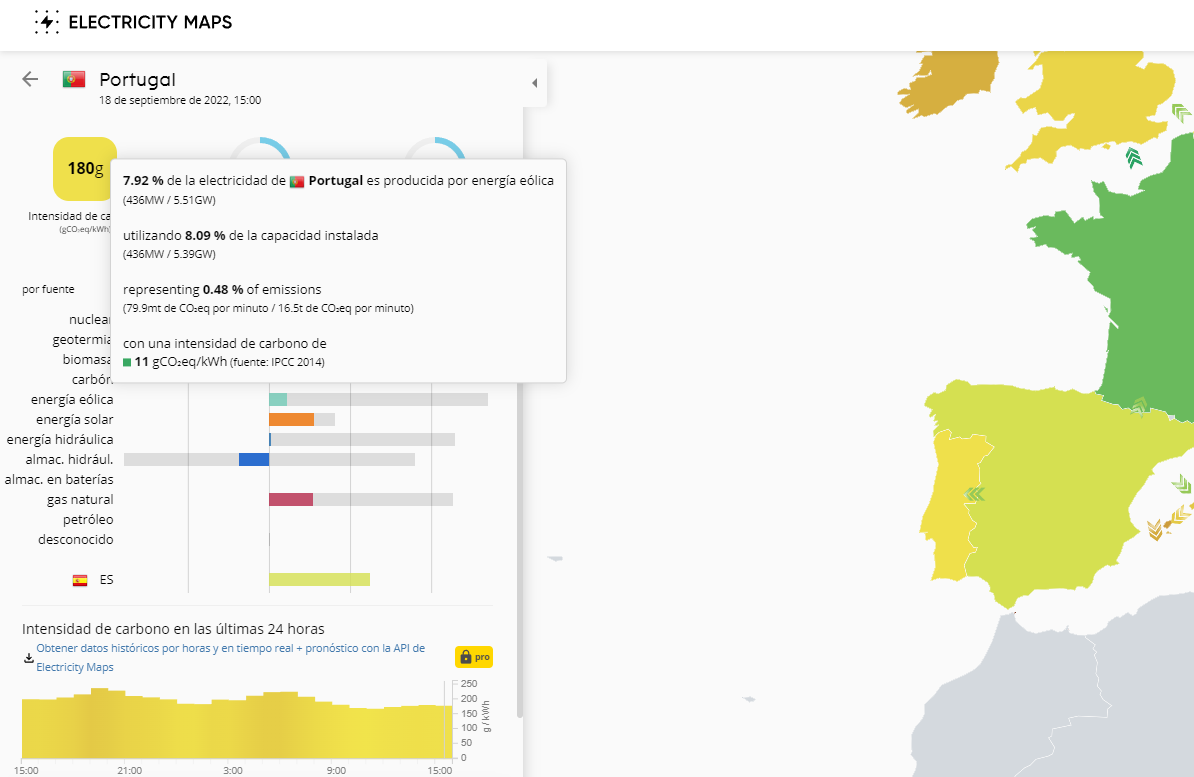Click the left panel vertical scrollbar
The image size is (1194, 777).
coord(519,548)
